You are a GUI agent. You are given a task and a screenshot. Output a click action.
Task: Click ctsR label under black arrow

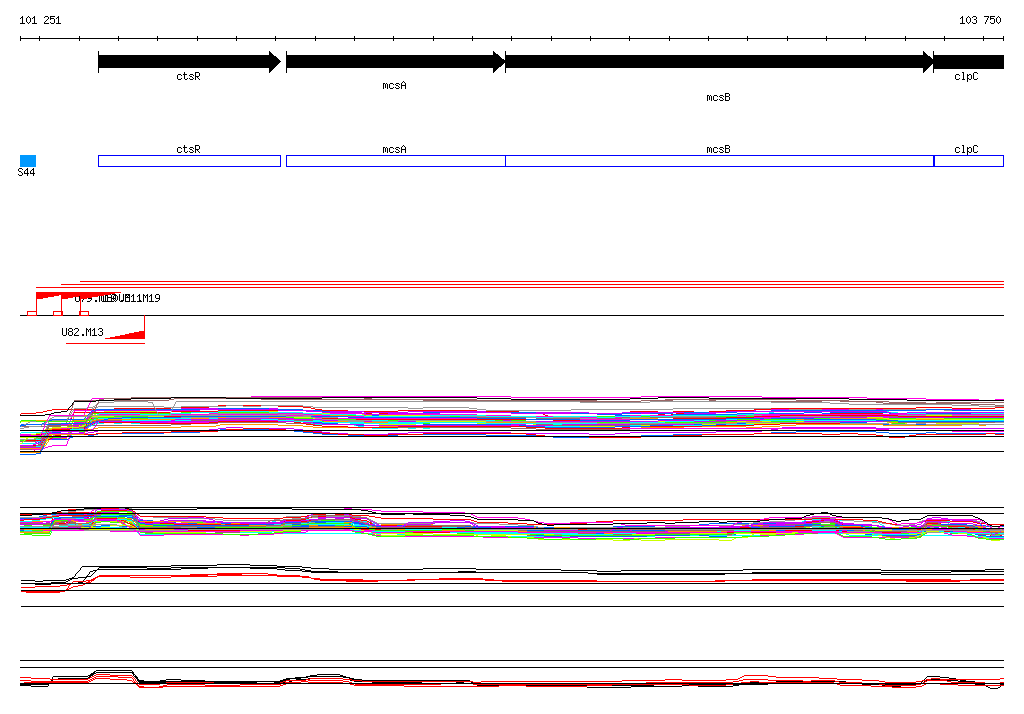189,76
